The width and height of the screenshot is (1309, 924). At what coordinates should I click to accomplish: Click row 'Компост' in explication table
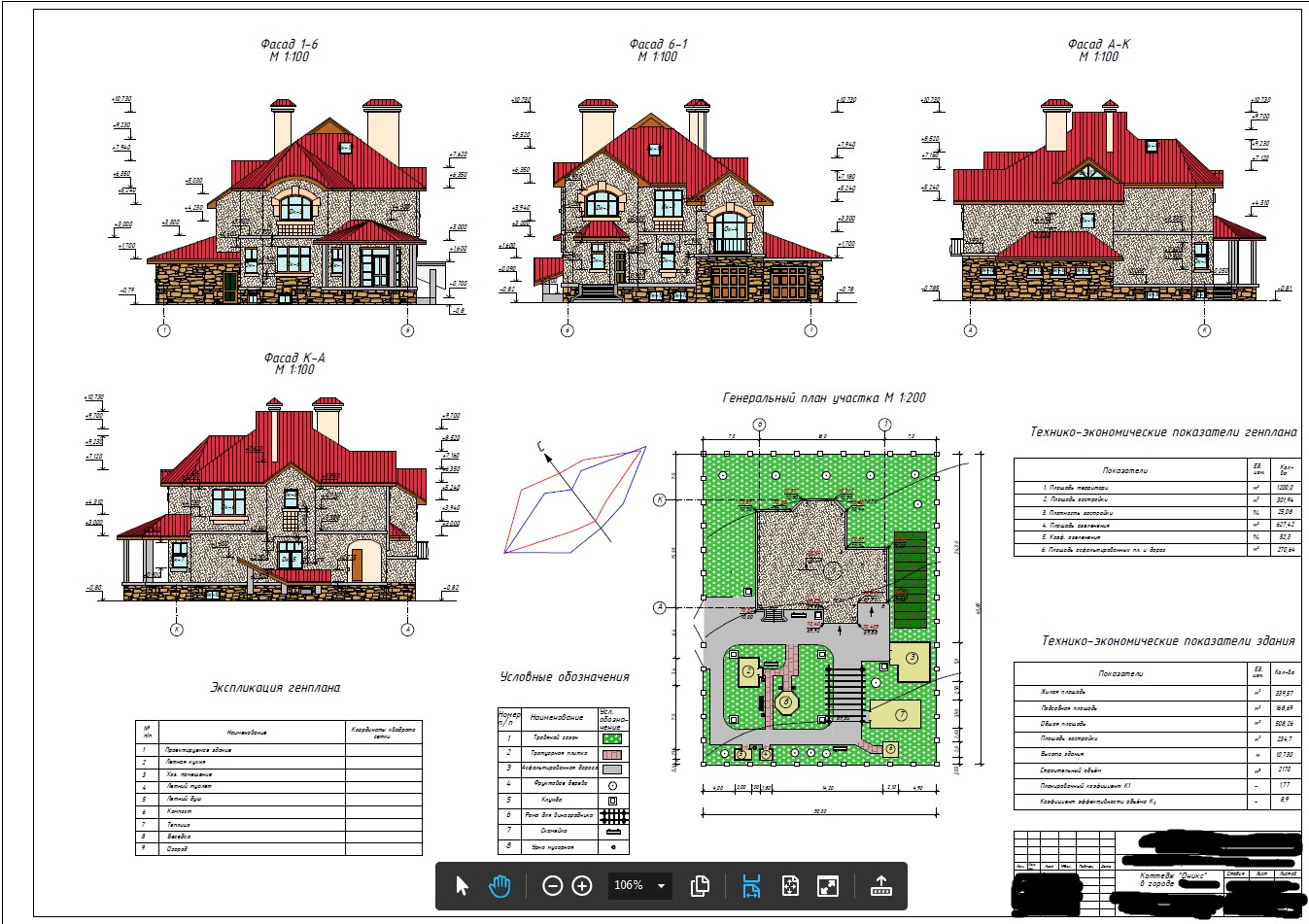click(279, 811)
